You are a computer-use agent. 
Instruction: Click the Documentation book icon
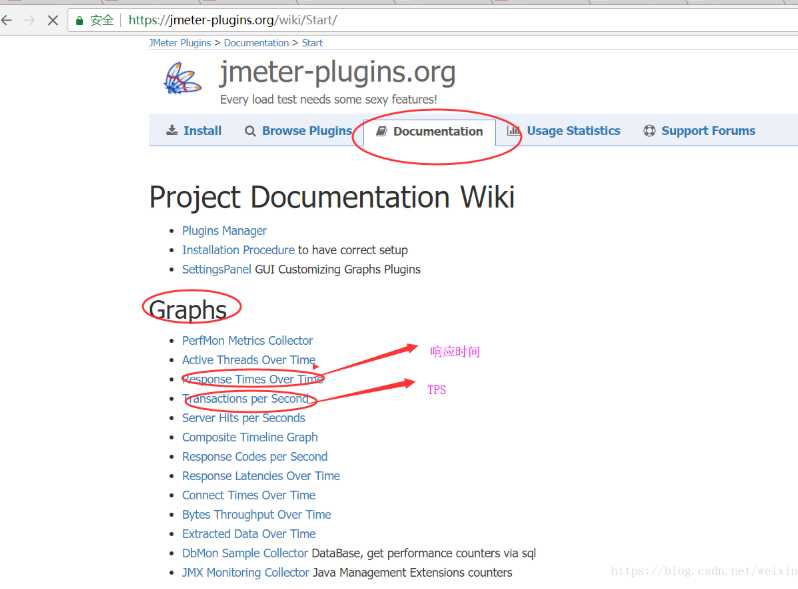tap(381, 131)
